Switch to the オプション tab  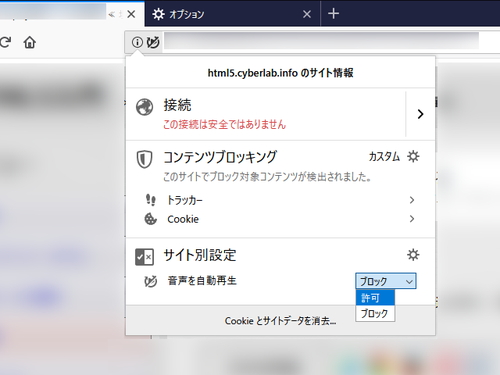(232, 14)
